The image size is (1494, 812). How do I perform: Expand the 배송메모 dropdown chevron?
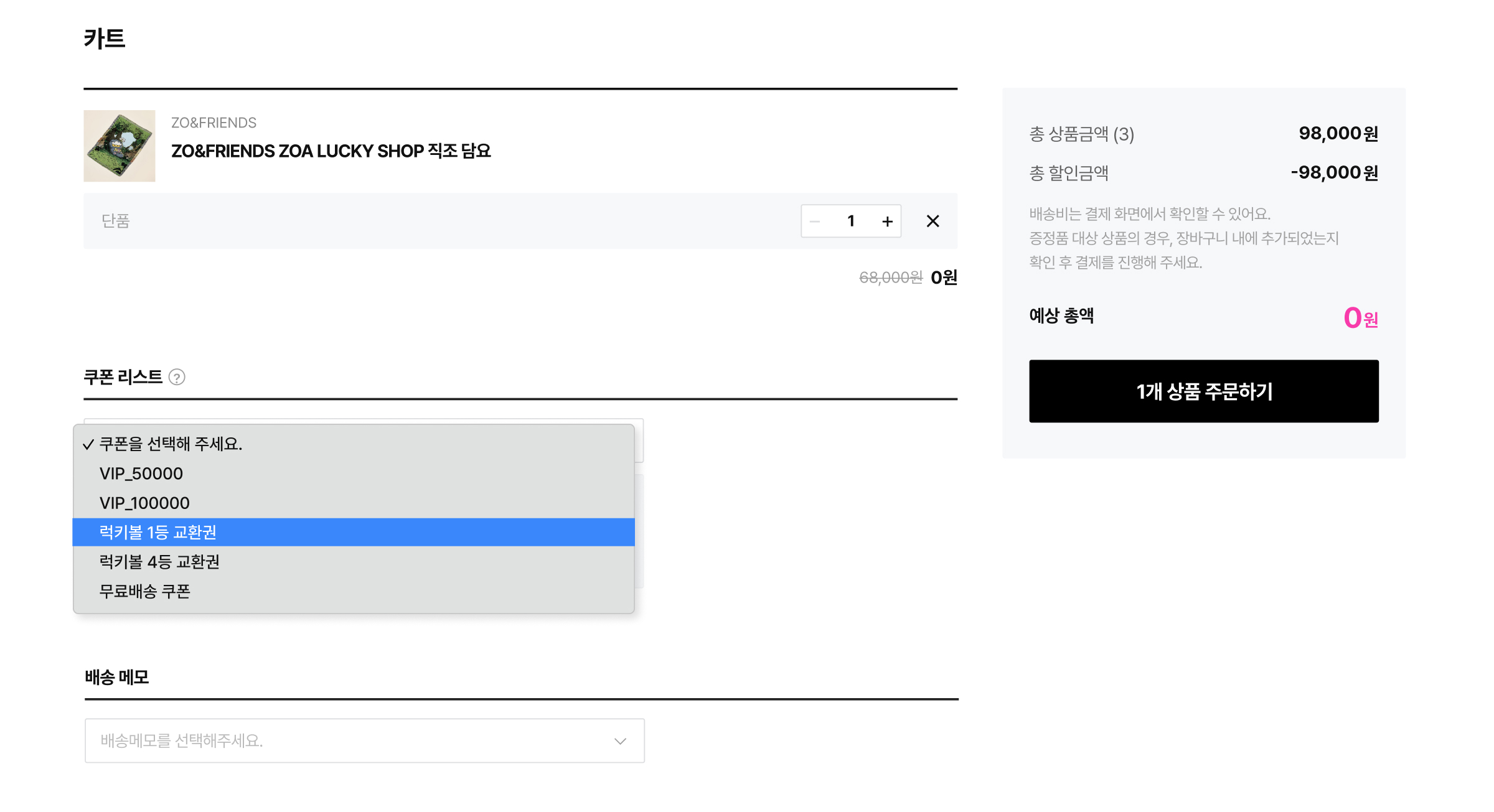point(620,740)
